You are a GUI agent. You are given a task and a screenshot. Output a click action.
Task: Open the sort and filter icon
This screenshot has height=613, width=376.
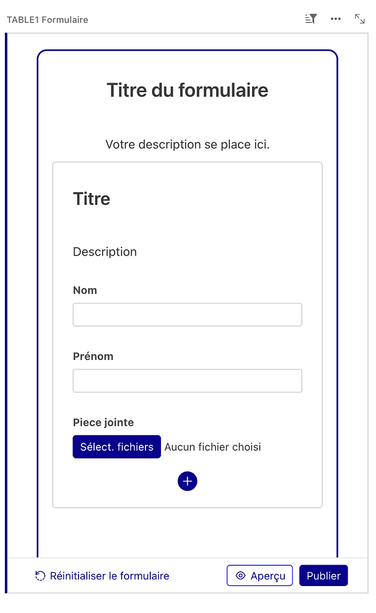(x=311, y=19)
